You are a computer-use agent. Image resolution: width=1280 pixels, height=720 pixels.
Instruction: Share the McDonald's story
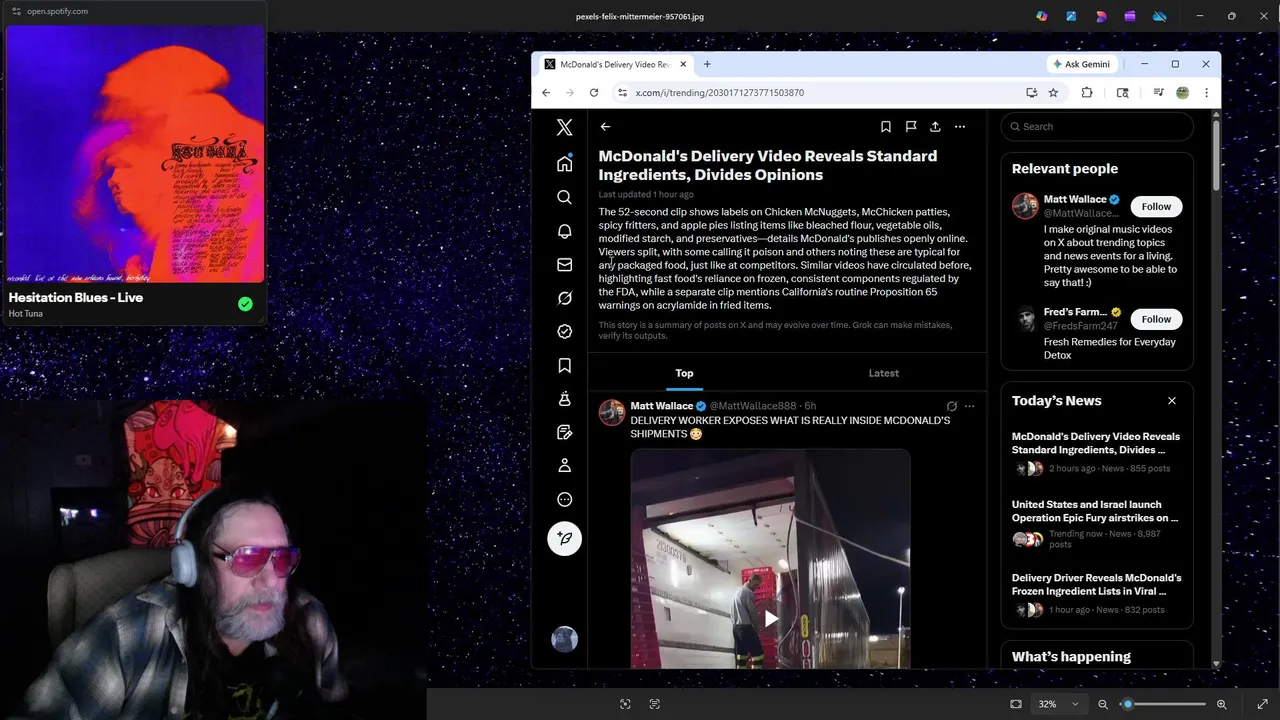click(x=935, y=127)
